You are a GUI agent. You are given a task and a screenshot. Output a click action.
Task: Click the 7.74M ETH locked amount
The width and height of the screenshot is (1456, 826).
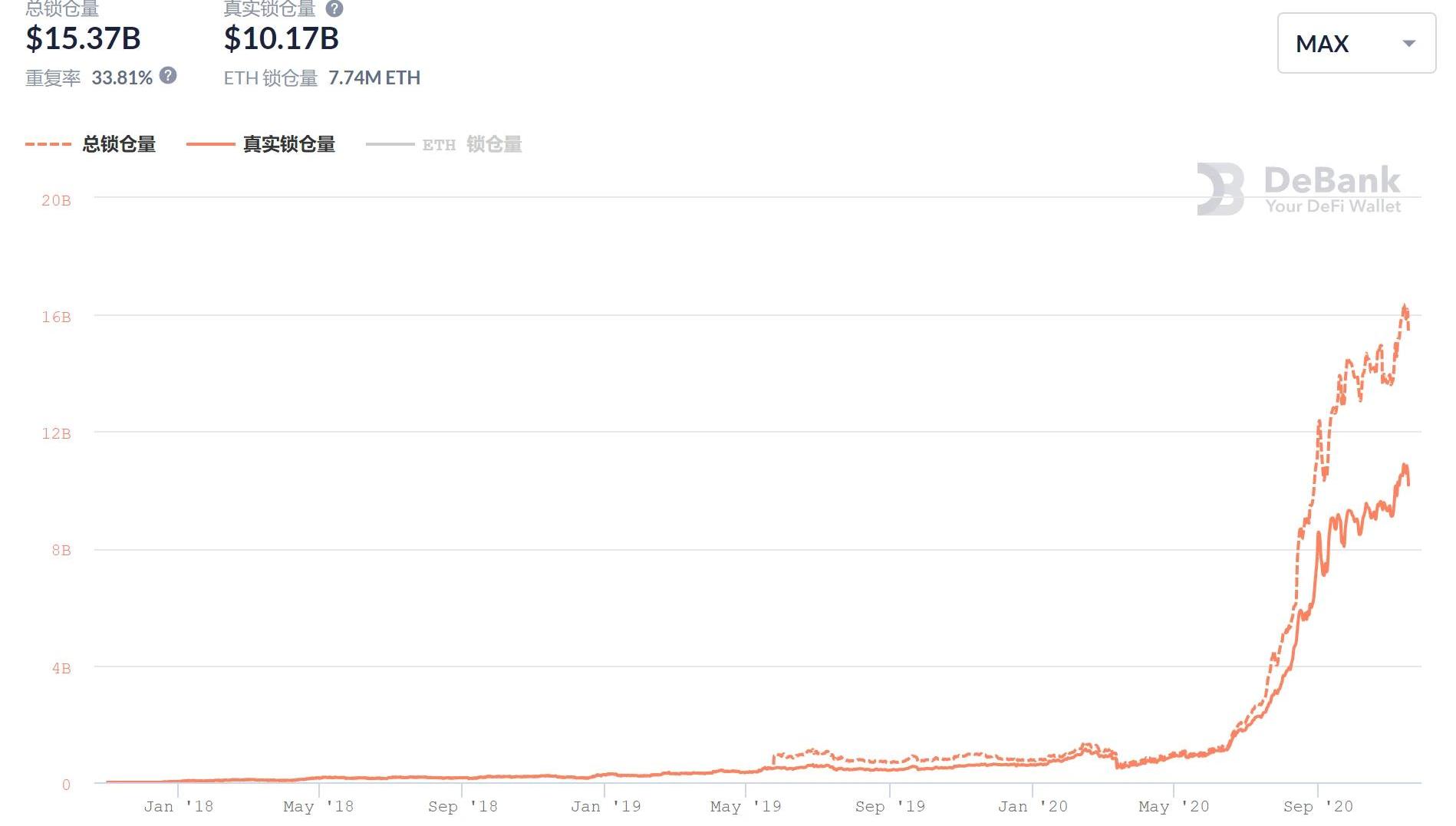[x=374, y=77]
